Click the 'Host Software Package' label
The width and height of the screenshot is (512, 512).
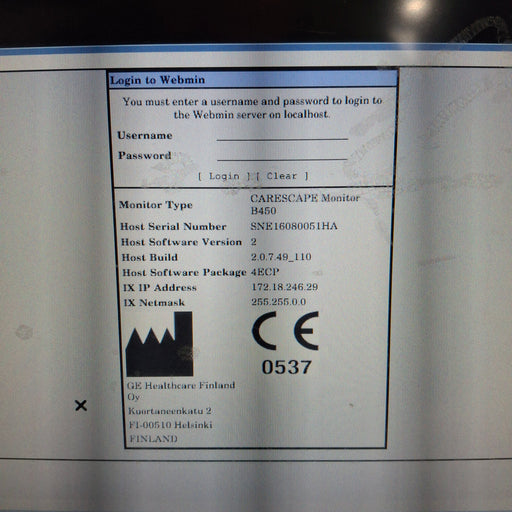[184, 272]
